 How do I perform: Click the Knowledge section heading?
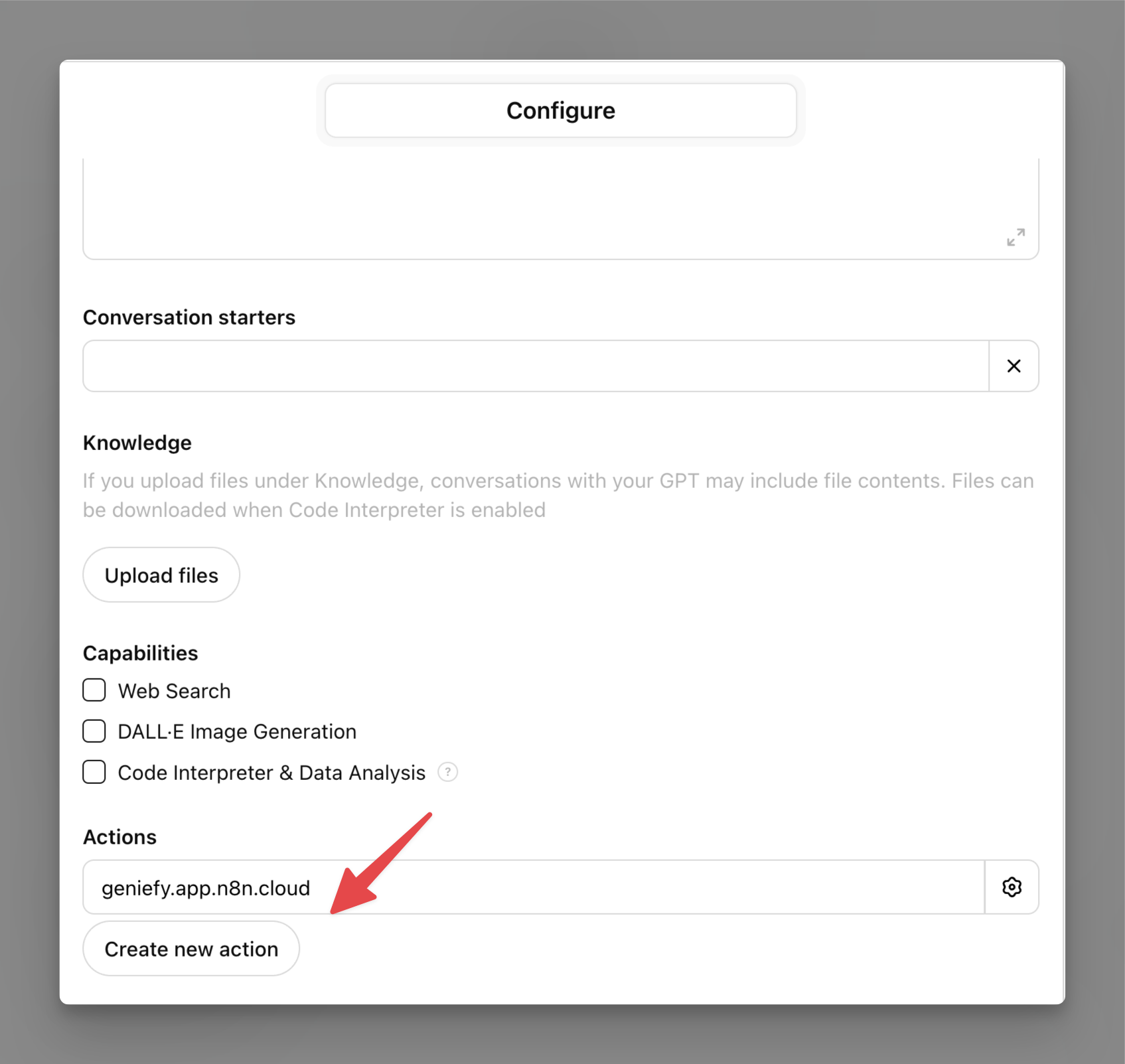pos(137,443)
